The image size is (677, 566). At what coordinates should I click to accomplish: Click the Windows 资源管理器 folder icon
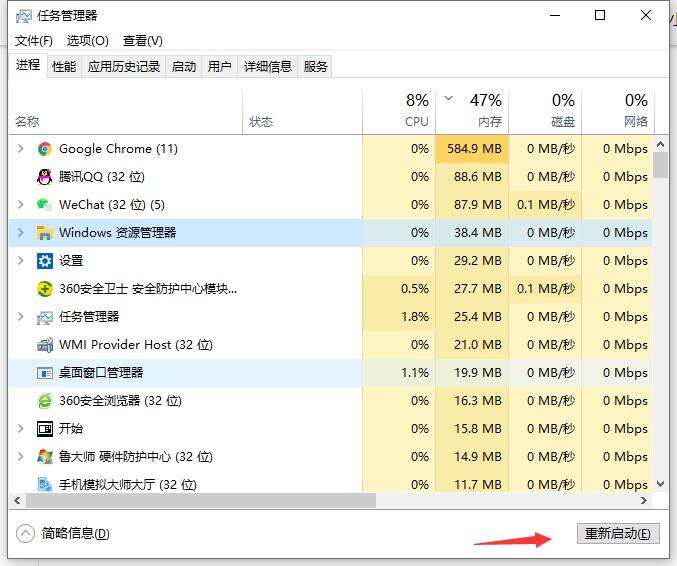[x=44, y=233]
